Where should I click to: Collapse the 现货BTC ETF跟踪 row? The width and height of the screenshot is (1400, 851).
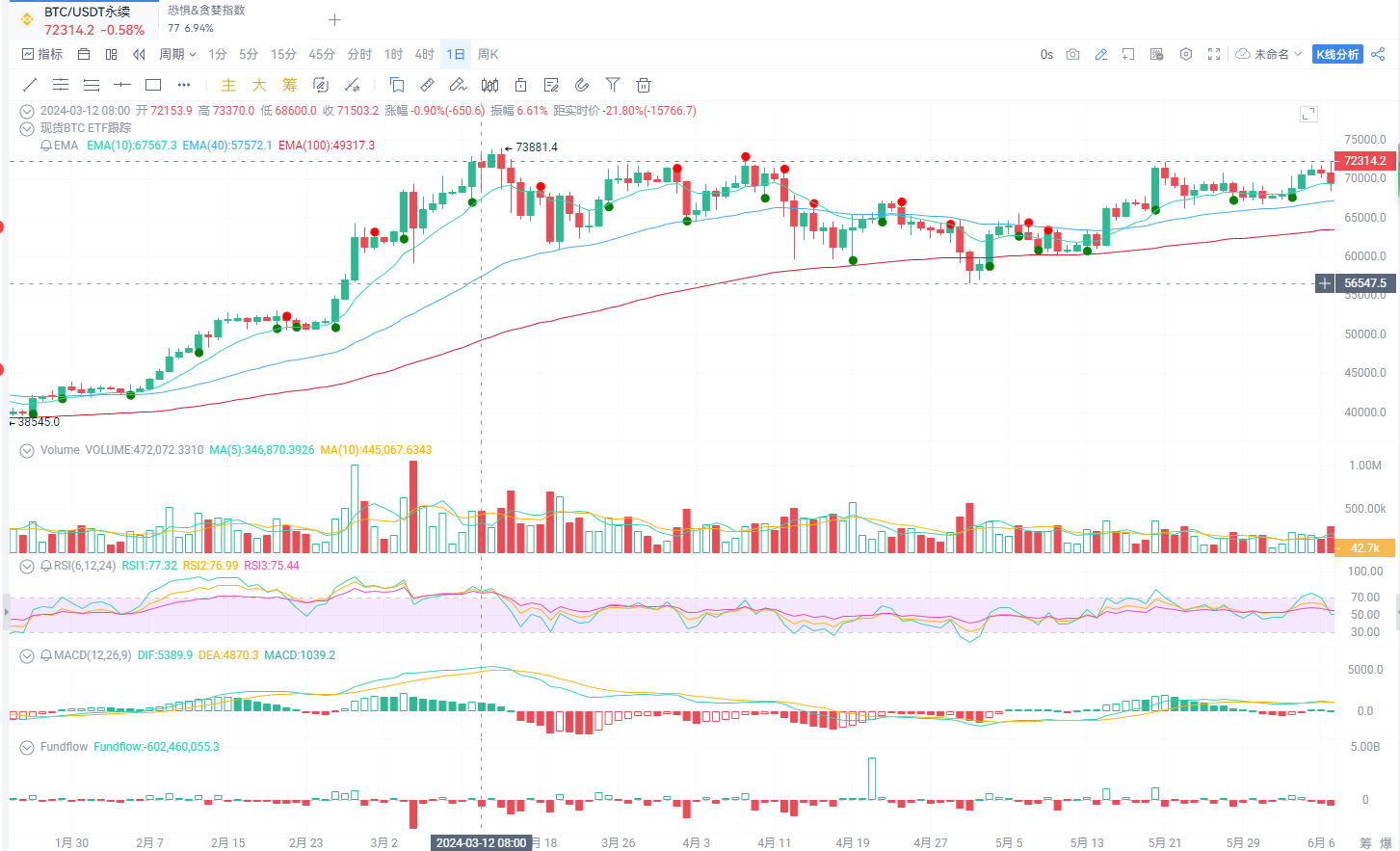tap(27, 128)
